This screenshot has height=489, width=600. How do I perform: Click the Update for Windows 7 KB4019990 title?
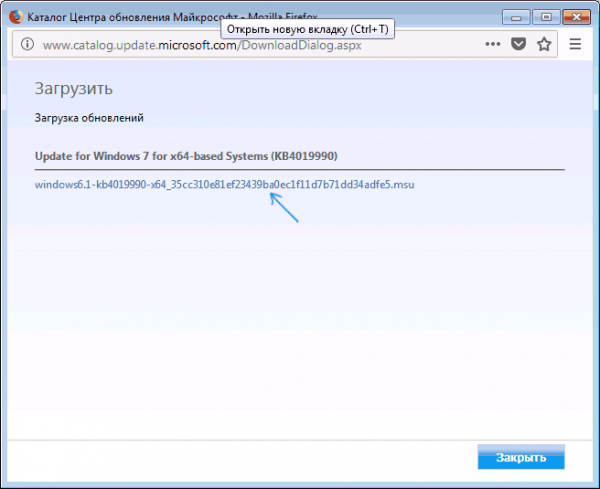(x=186, y=156)
